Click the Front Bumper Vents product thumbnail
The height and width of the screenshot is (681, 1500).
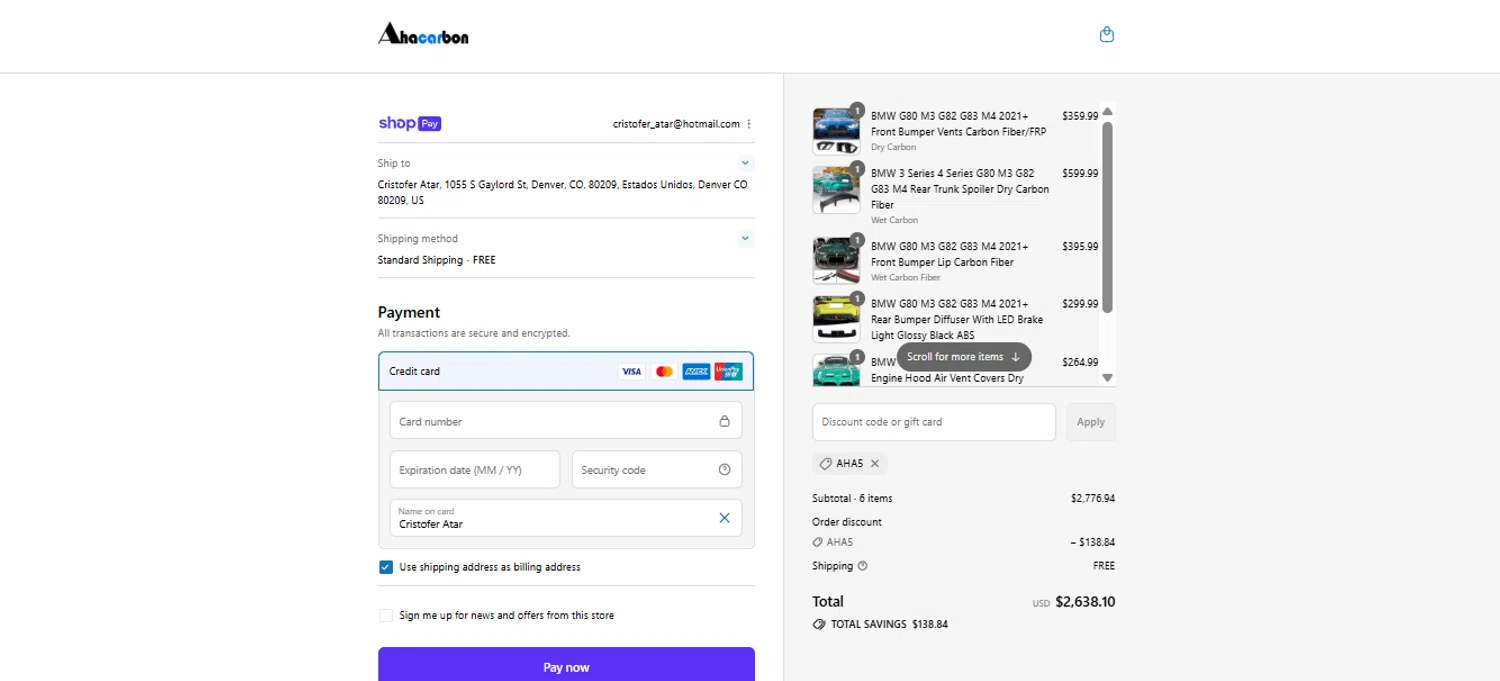click(x=836, y=131)
